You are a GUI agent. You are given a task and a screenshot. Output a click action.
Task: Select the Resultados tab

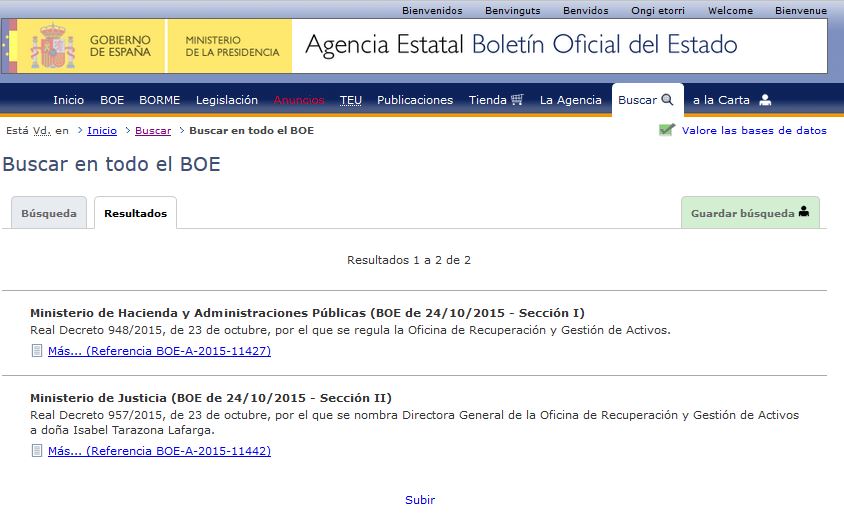pos(135,214)
